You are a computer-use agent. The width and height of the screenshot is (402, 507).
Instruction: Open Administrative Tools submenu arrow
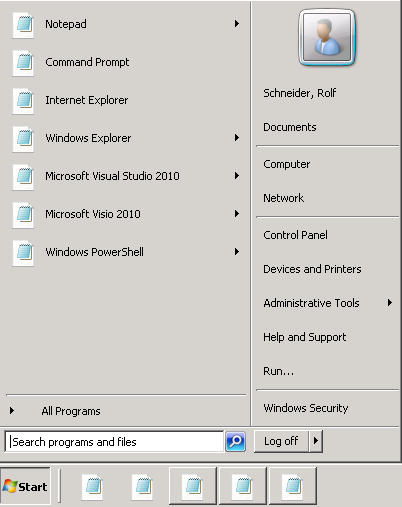(x=389, y=303)
